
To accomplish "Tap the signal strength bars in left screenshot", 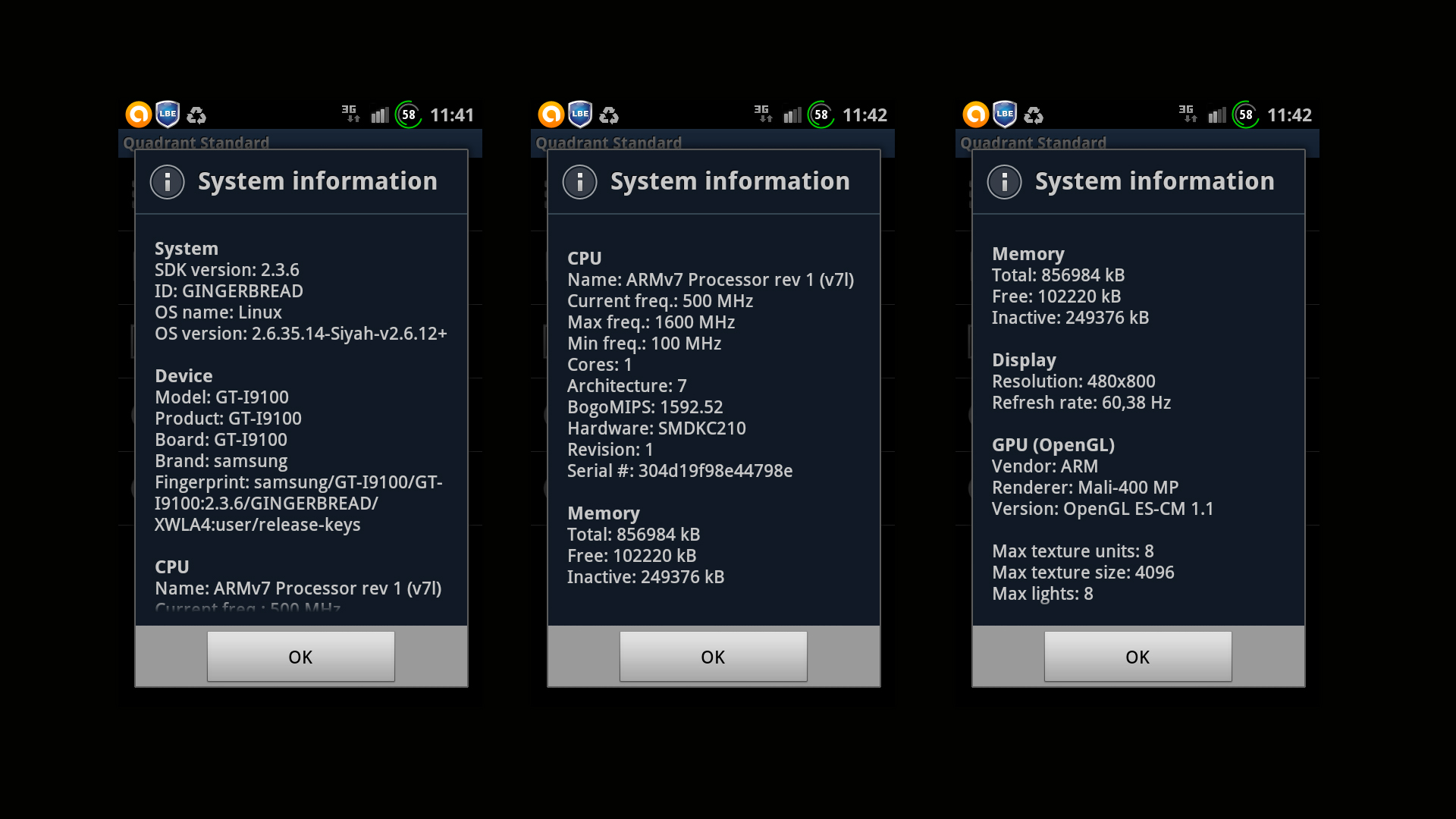I will [x=380, y=115].
